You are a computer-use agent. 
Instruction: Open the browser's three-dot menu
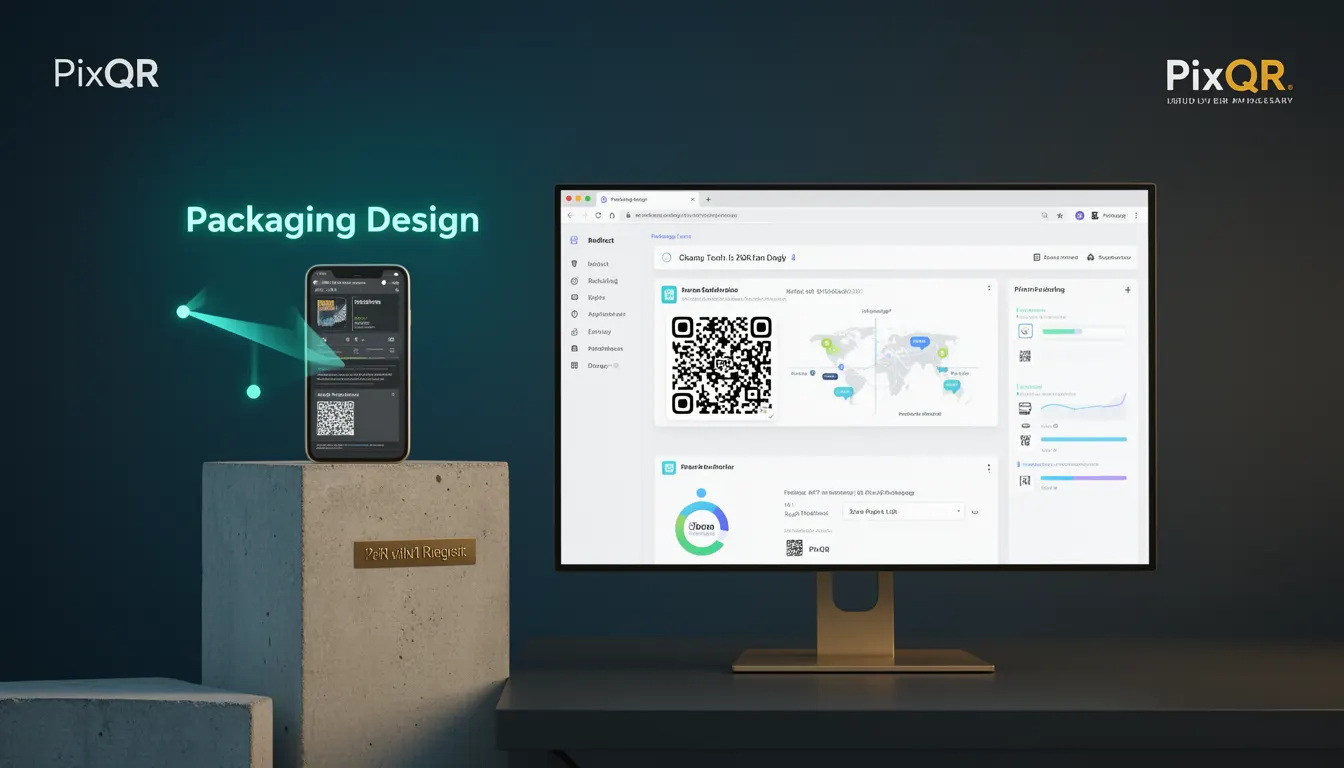(1136, 215)
